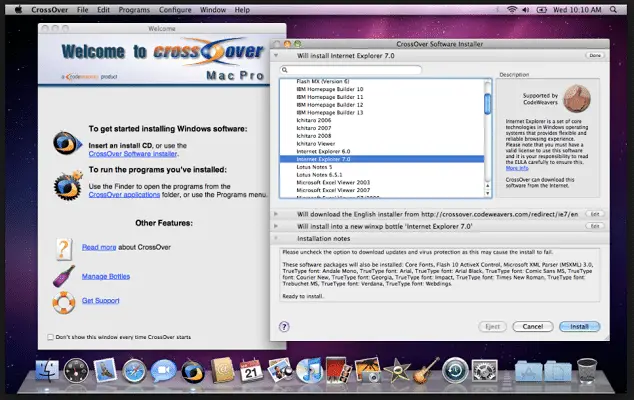Collapse the Will install Internet Explorer 7.0 section

click(x=276, y=55)
